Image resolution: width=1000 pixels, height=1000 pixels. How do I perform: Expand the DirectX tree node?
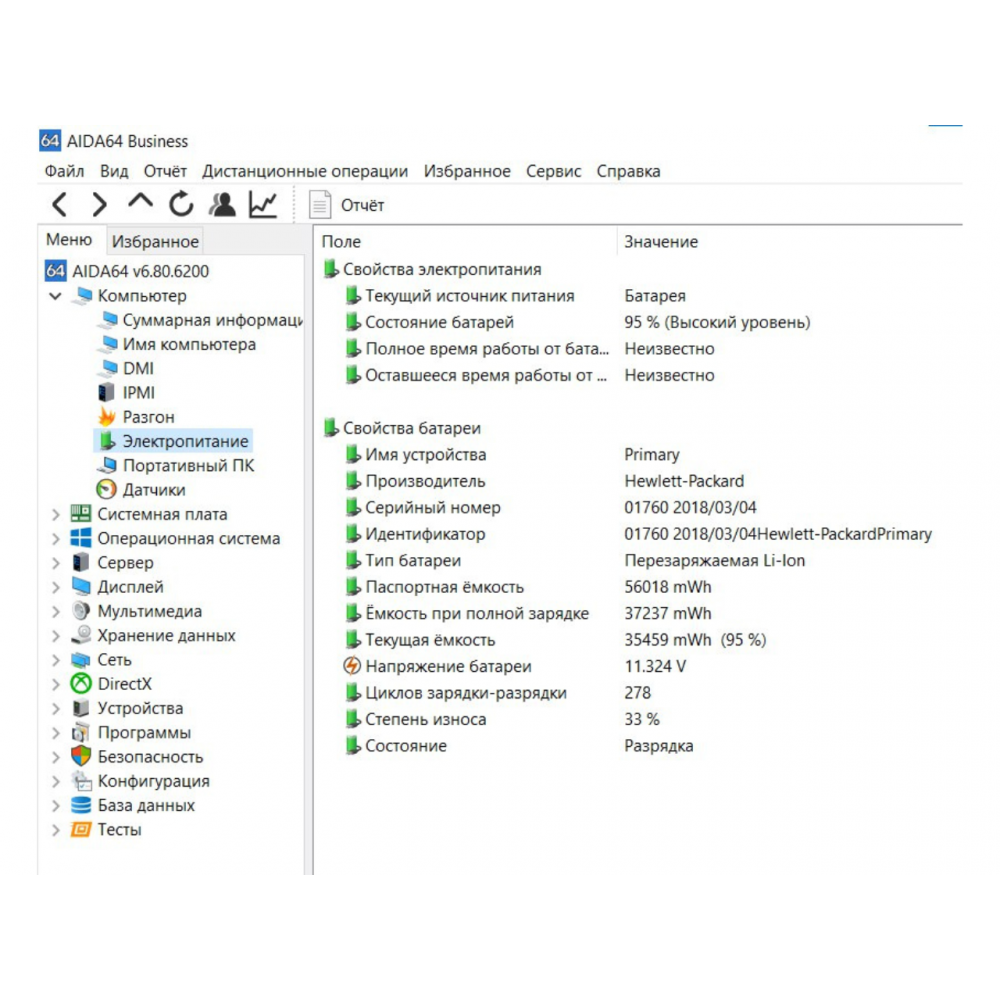55,684
